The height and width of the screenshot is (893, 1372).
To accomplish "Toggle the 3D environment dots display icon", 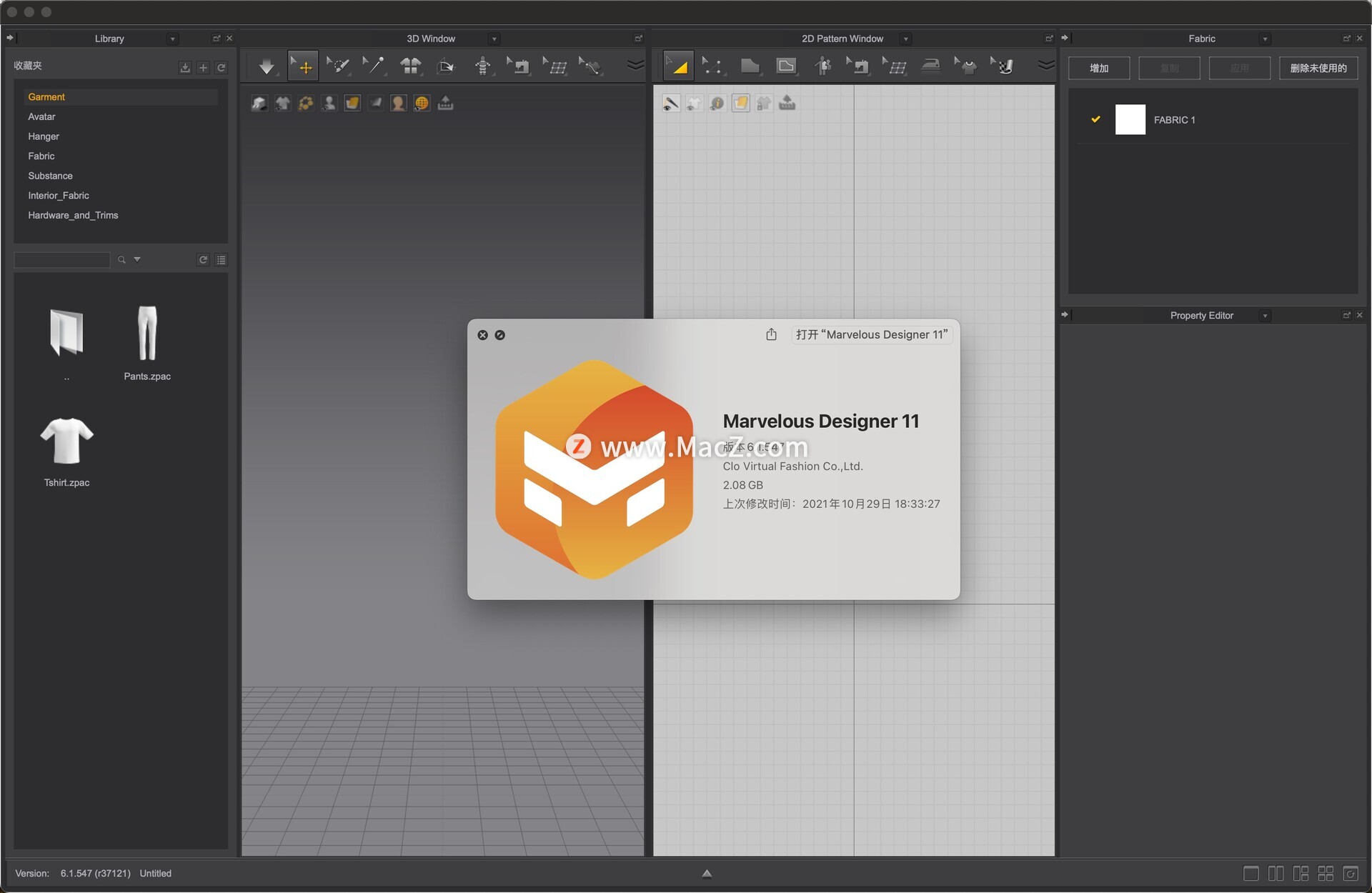I will [x=306, y=104].
